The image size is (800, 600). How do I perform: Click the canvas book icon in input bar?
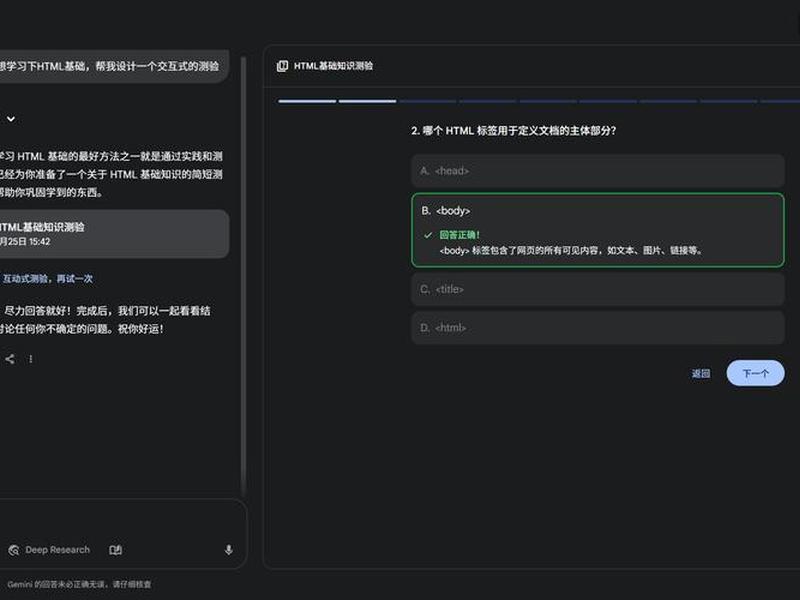click(x=116, y=550)
